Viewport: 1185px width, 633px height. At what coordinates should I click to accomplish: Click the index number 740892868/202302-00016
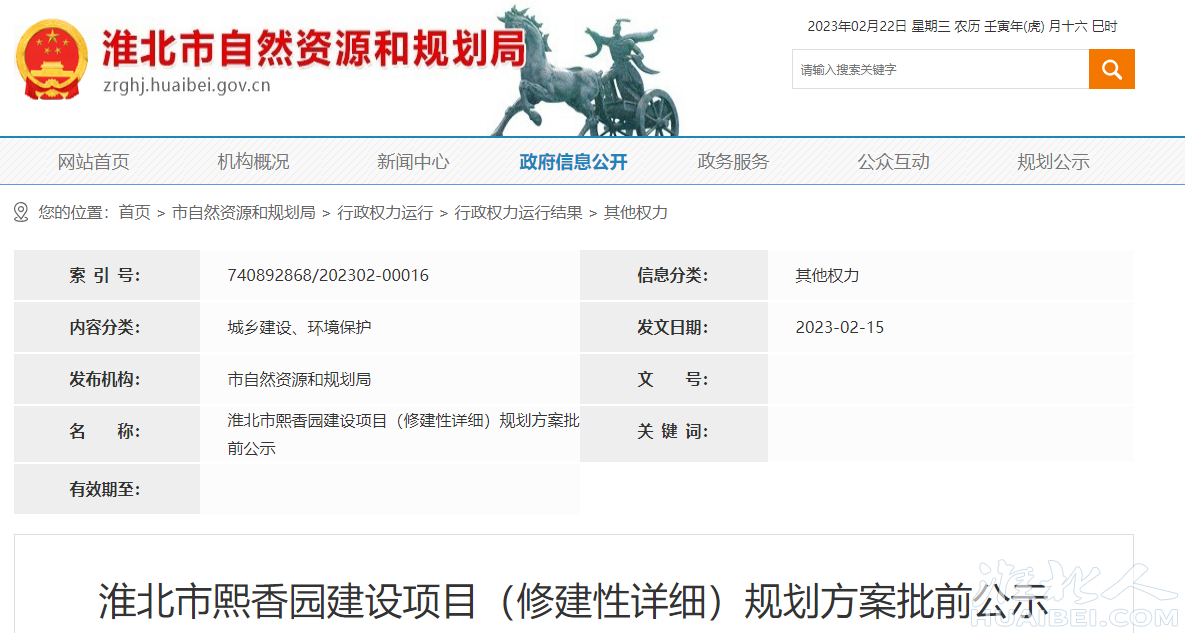328,275
